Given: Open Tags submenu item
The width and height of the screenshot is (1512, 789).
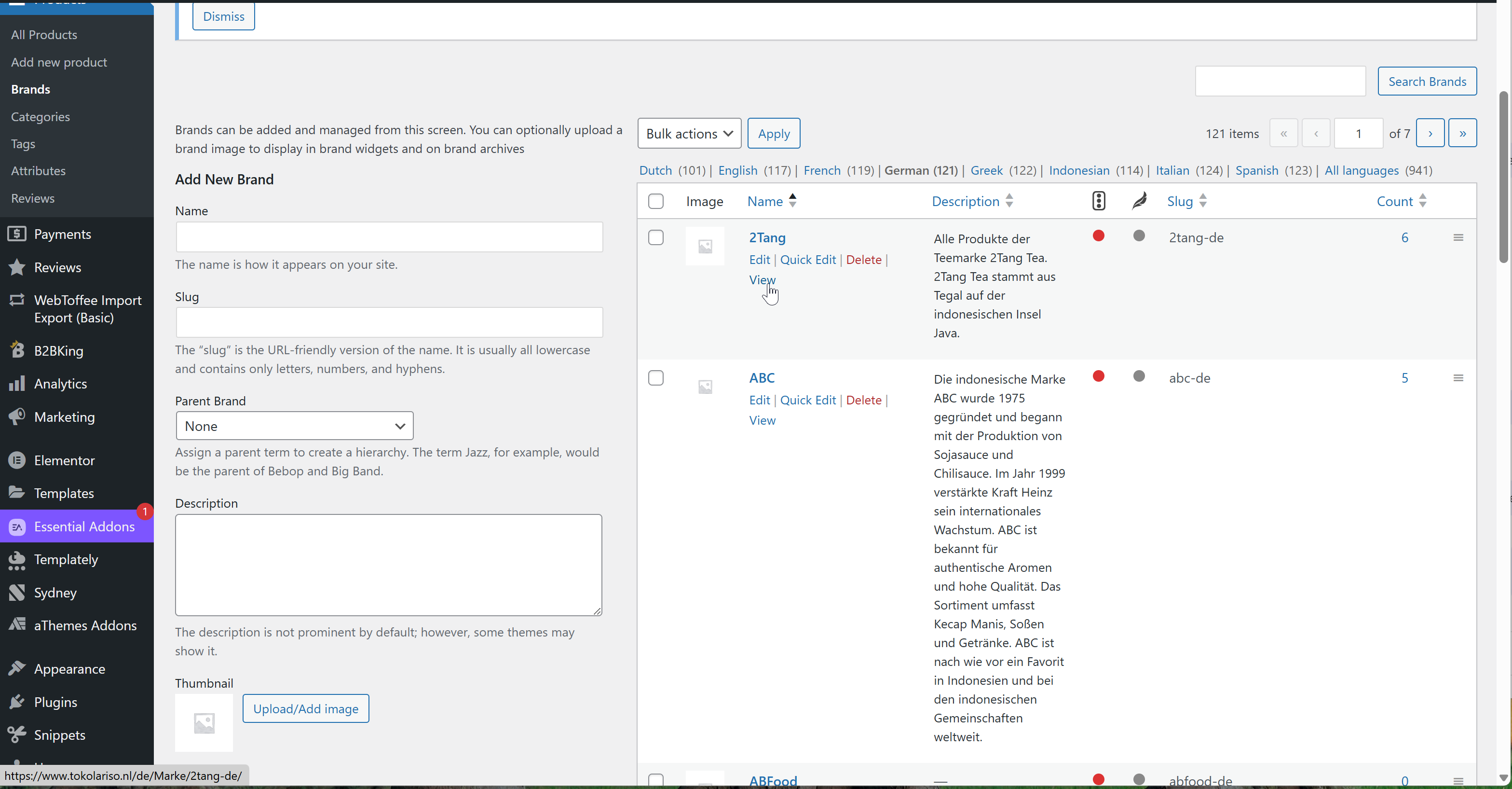Looking at the screenshot, I should (x=23, y=144).
